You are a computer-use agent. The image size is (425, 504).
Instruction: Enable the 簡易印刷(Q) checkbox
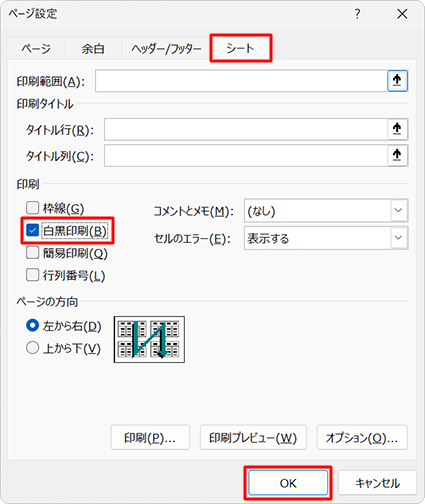(32, 253)
